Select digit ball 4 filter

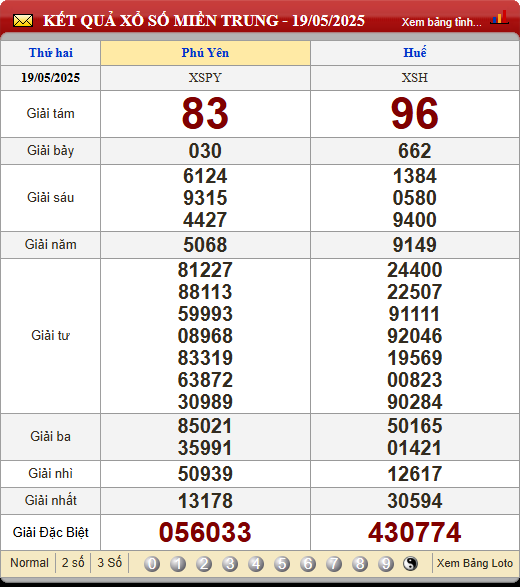(256, 564)
